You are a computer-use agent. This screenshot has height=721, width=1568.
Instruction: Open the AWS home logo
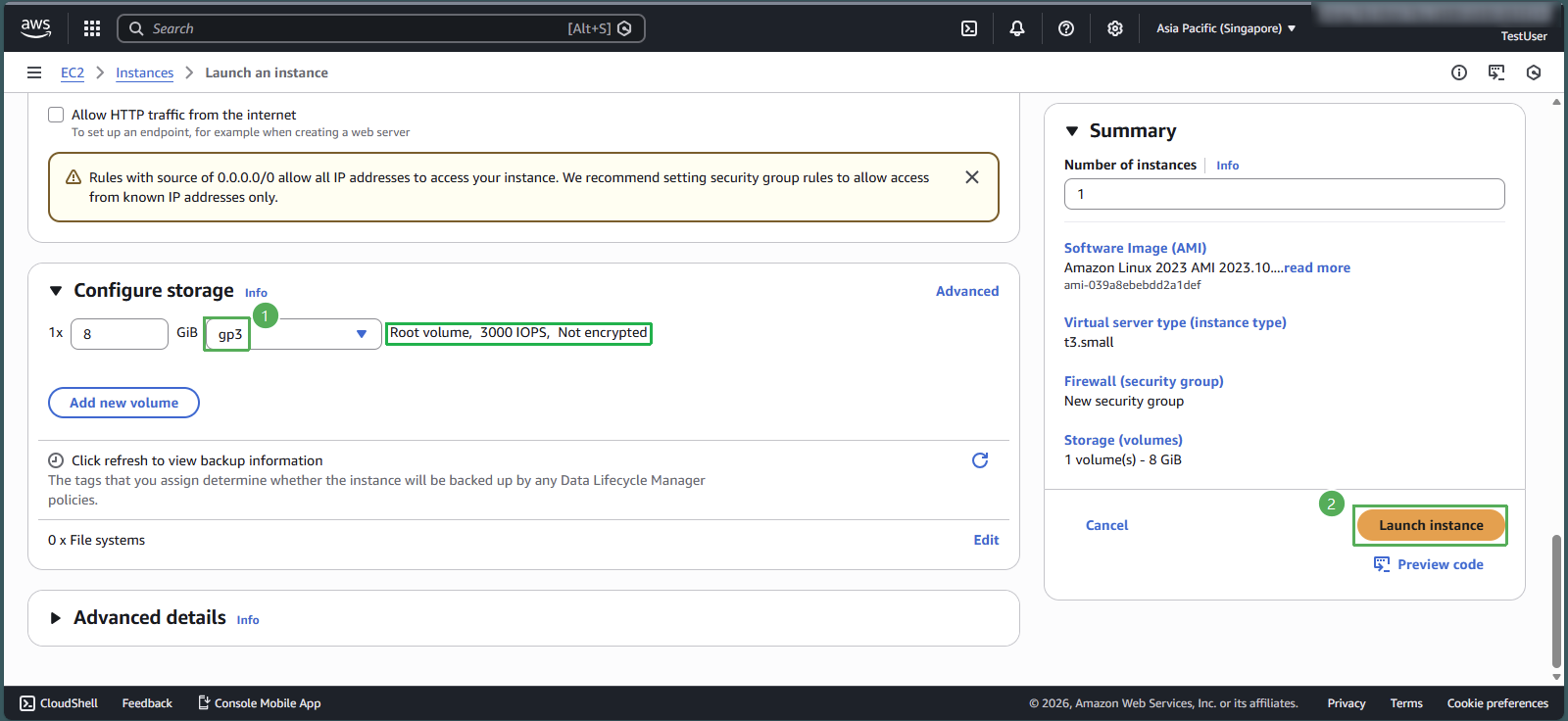point(35,28)
